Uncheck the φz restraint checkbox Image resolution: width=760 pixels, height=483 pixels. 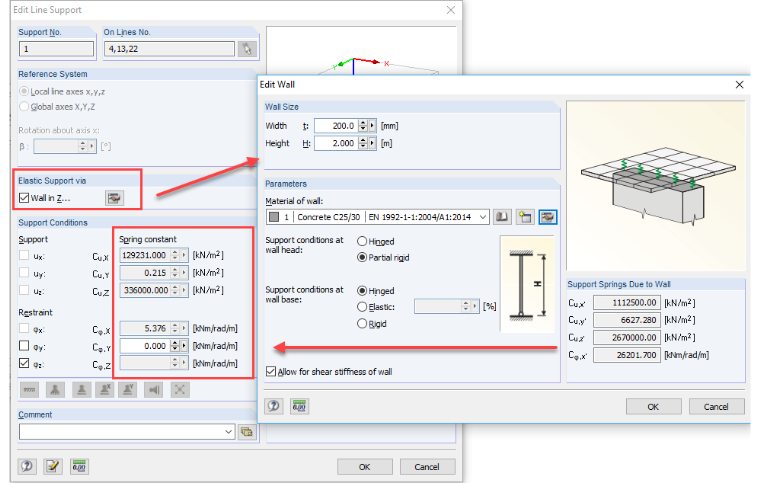point(24,363)
